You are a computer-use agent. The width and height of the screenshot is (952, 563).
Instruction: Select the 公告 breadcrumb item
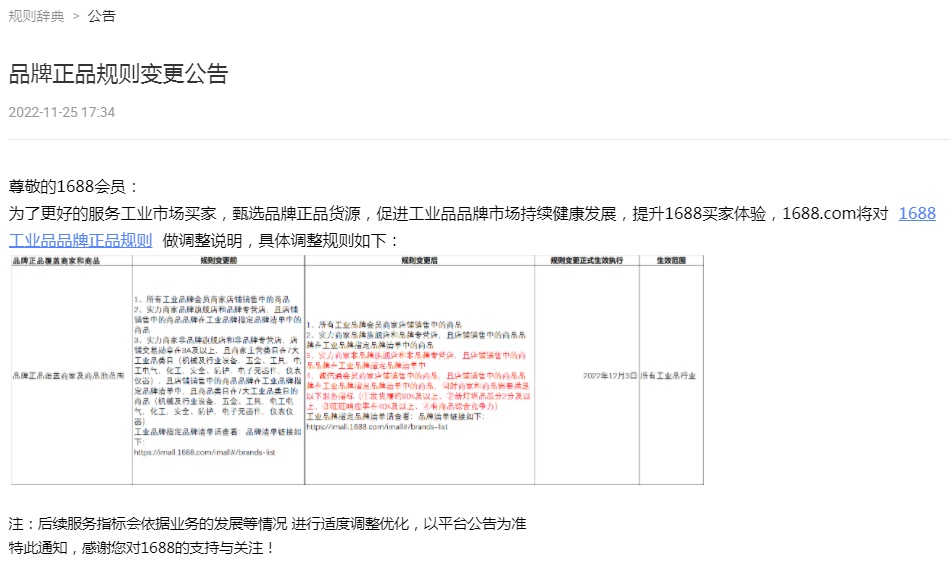[101, 16]
